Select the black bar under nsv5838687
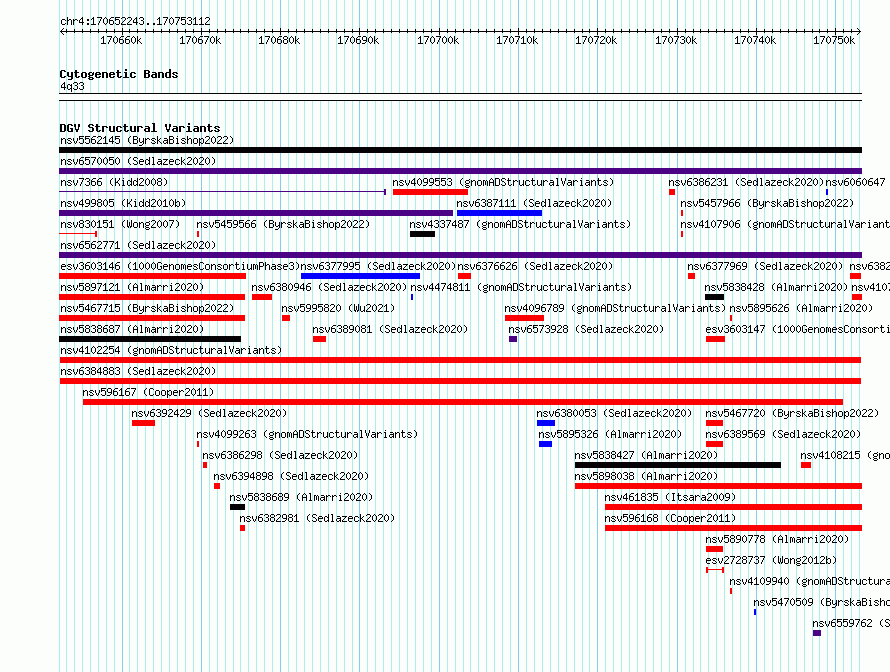This screenshot has width=890, height=672. [150, 339]
